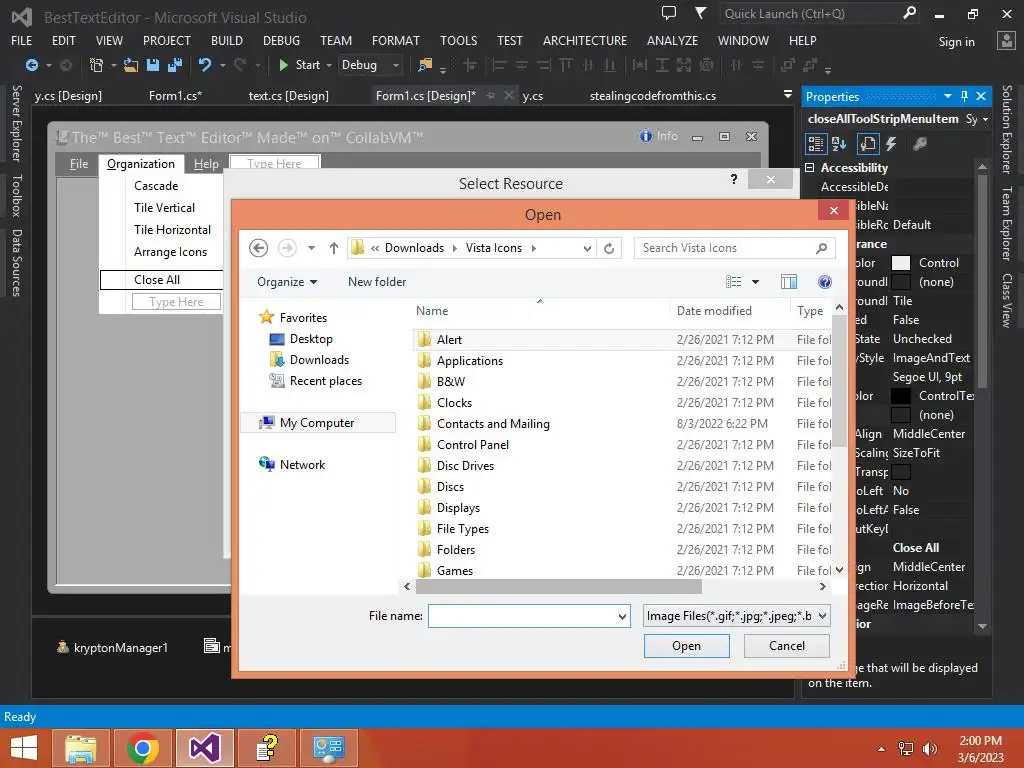Open the view options dropdown arrow
The width and height of the screenshot is (1024, 768).
pos(756,282)
